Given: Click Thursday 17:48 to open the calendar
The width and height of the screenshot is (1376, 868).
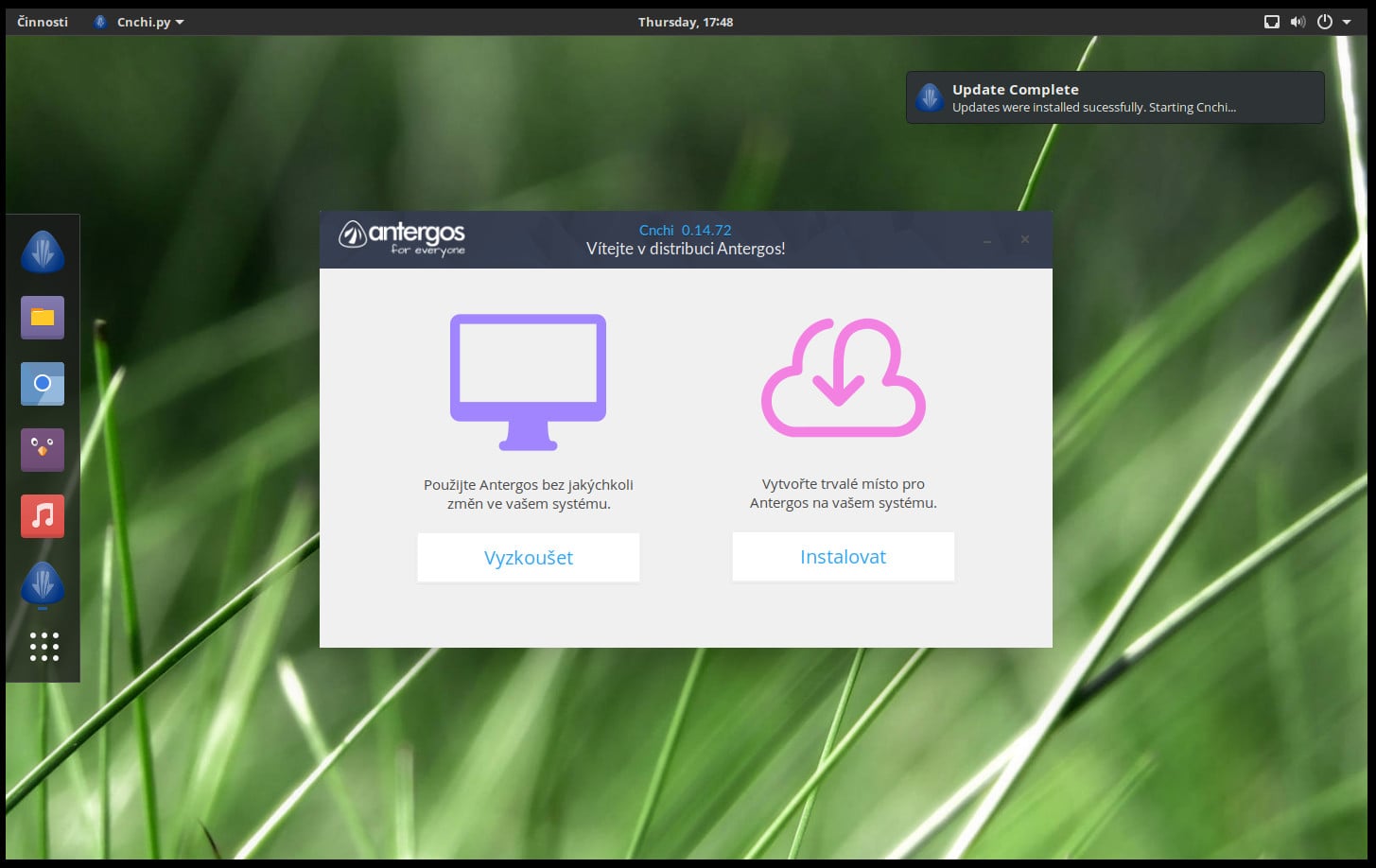Looking at the screenshot, I should 686,21.
